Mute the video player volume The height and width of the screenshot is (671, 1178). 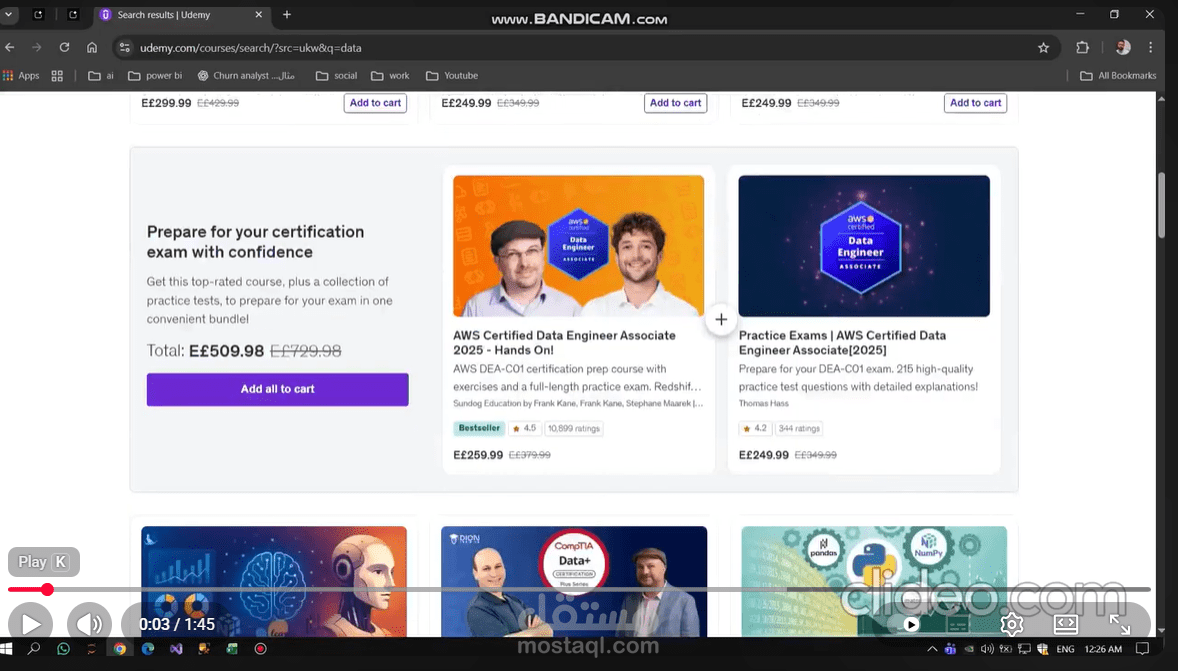89,624
